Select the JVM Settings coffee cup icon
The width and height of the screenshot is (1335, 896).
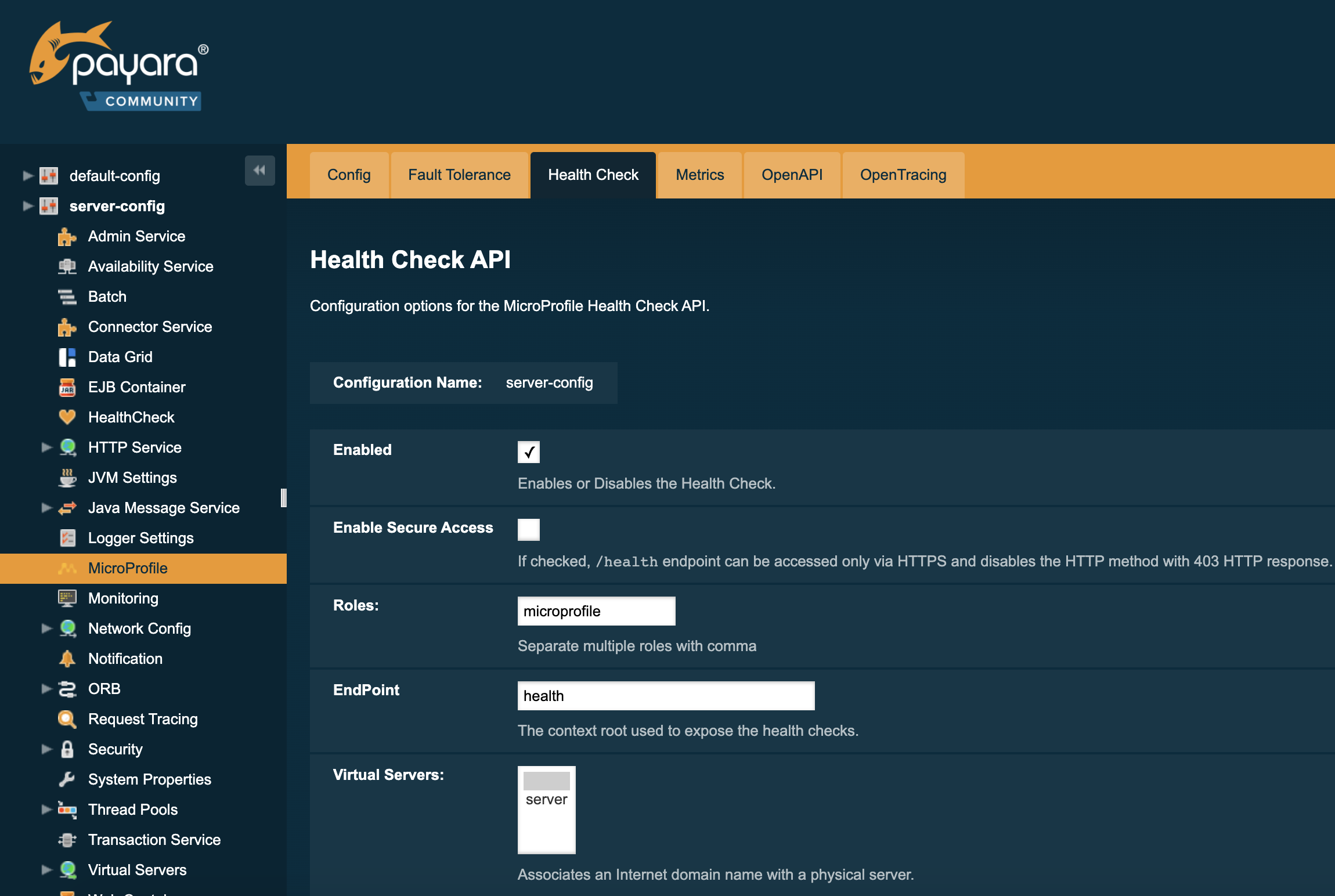[x=68, y=477]
